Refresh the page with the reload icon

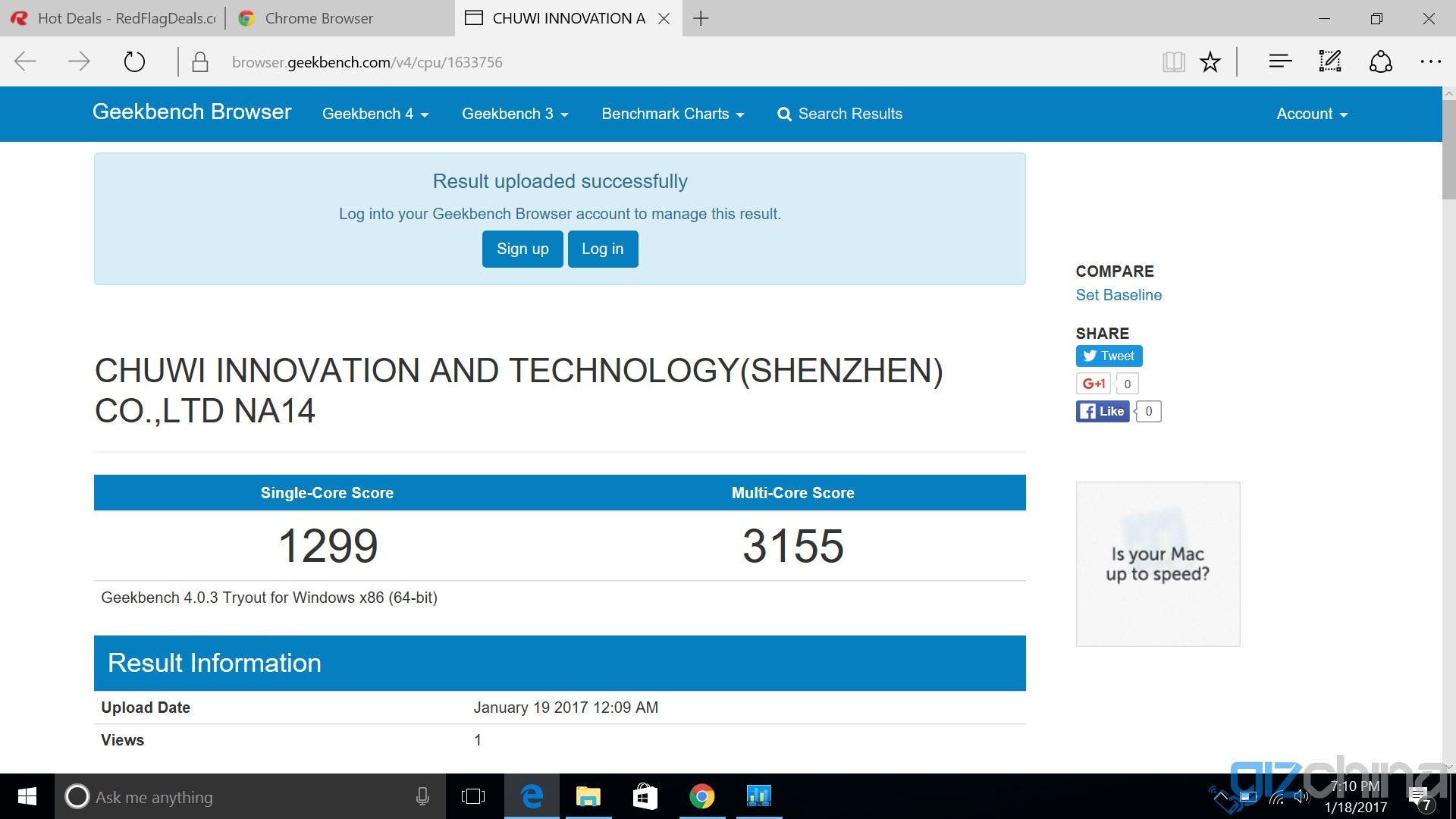point(134,62)
